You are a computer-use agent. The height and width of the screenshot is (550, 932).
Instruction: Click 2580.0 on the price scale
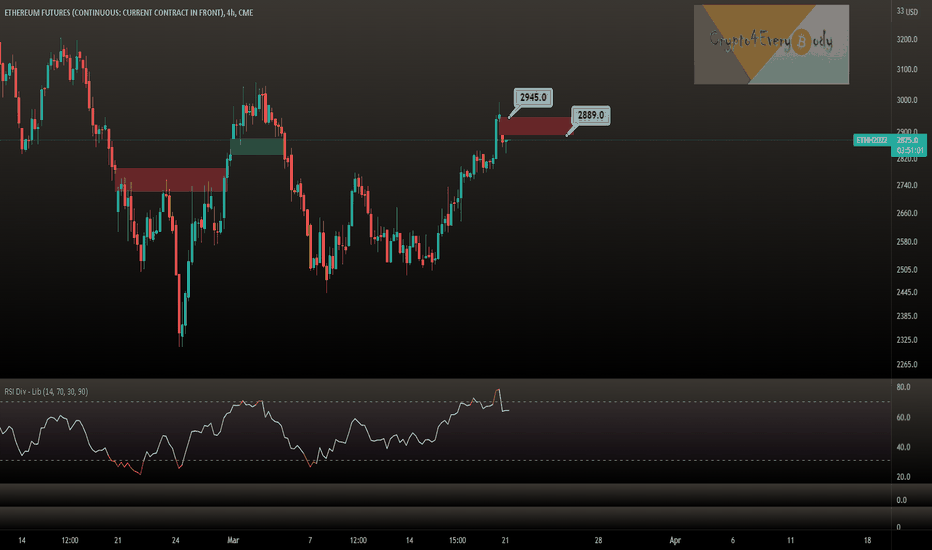coord(907,242)
